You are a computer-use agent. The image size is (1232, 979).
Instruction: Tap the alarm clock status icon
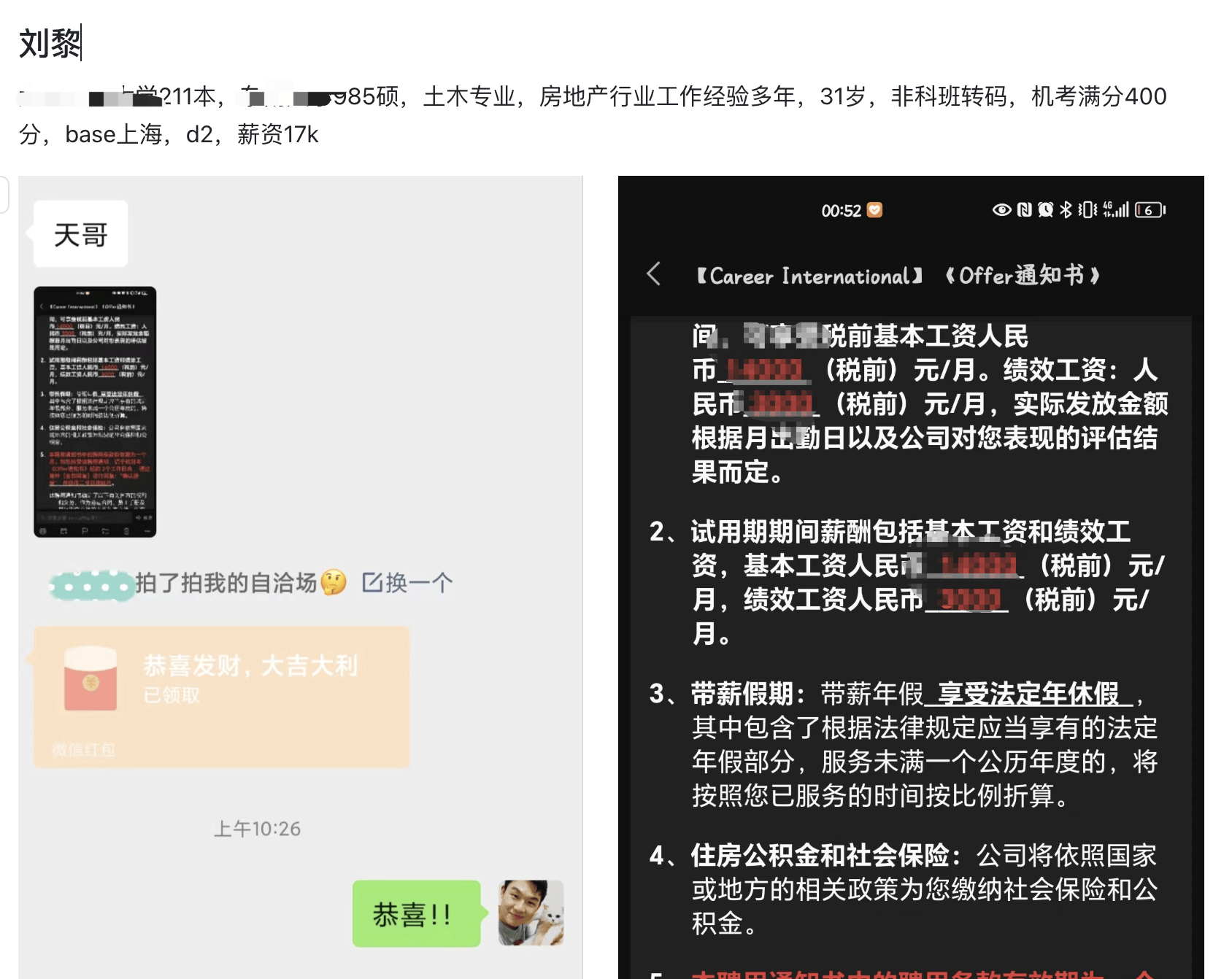click(1045, 209)
